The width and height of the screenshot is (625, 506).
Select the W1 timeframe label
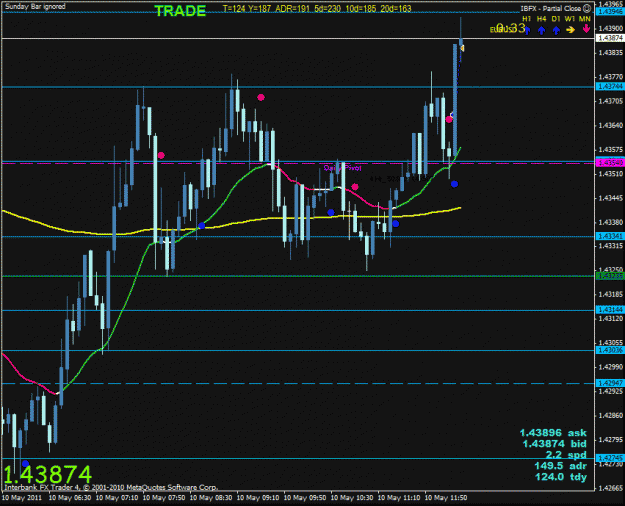click(x=570, y=19)
